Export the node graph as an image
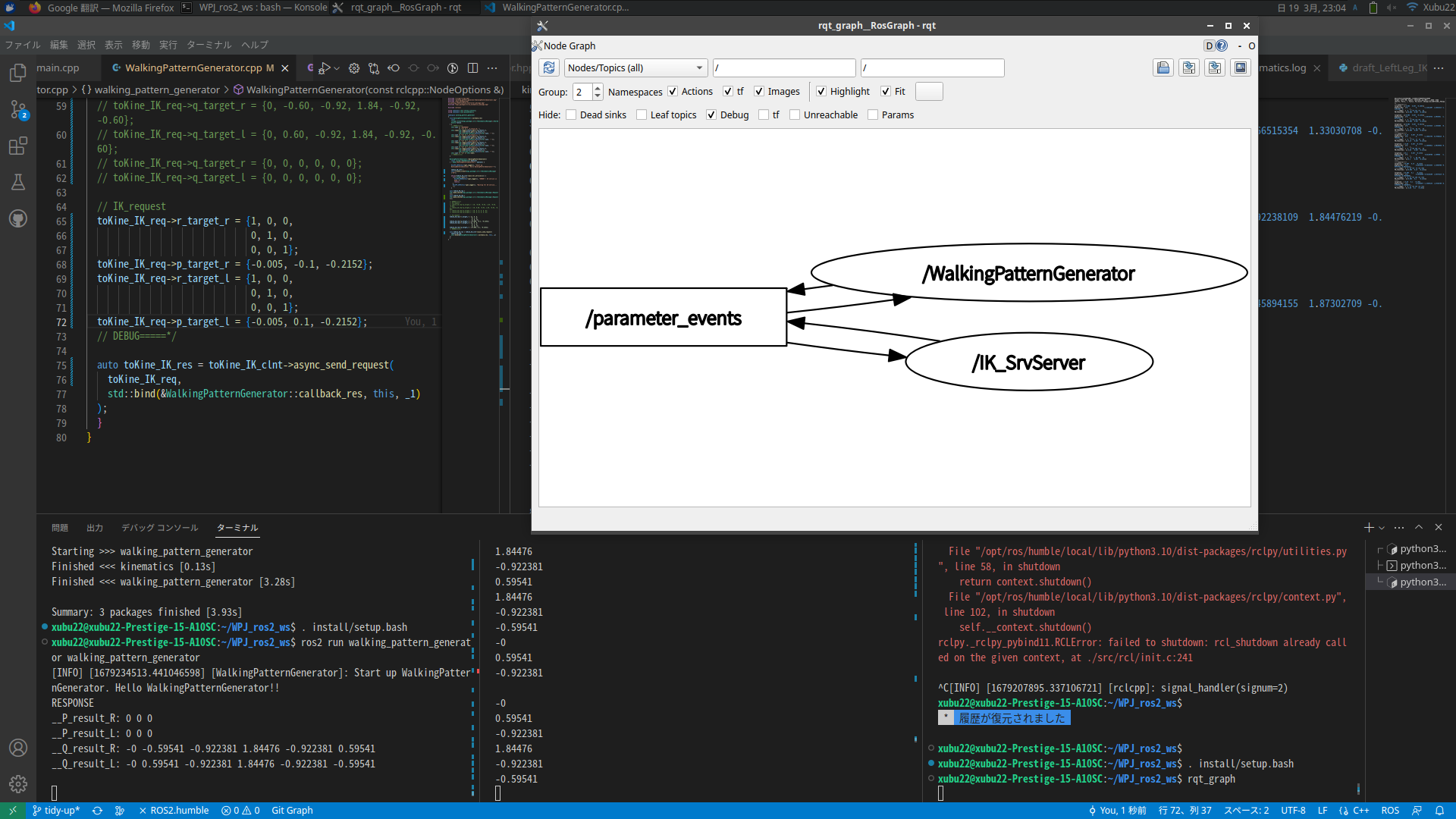The image size is (1456, 819). 1241,67
